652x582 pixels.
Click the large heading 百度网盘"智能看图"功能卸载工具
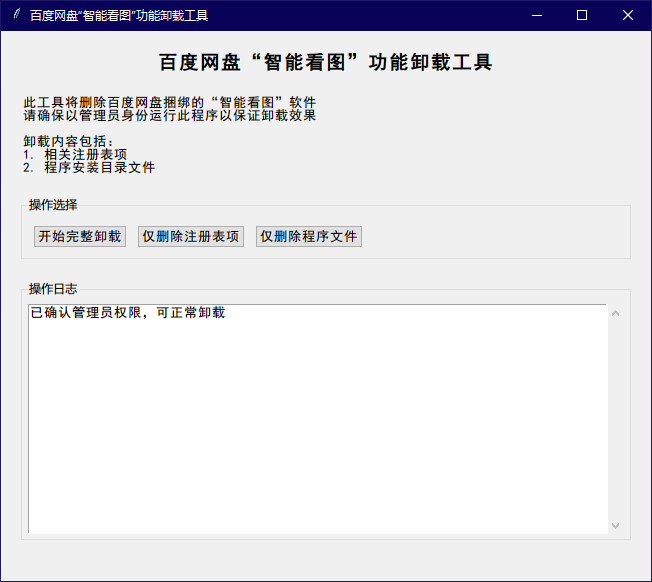click(326, 63)
